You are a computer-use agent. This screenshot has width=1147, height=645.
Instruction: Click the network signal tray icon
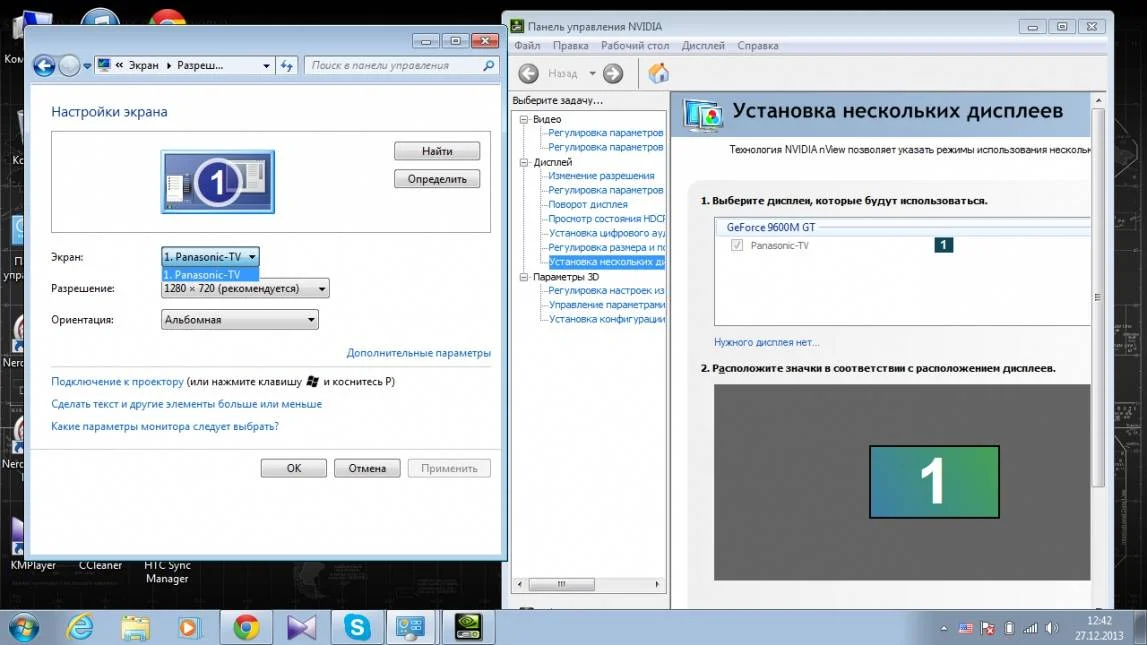pos(1031,628)
